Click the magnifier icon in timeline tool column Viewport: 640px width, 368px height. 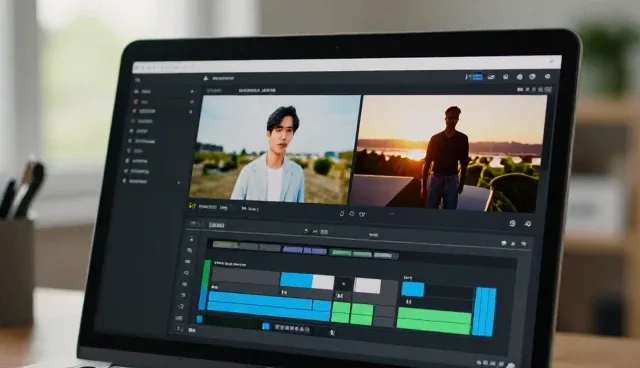(x=189, y=251)
